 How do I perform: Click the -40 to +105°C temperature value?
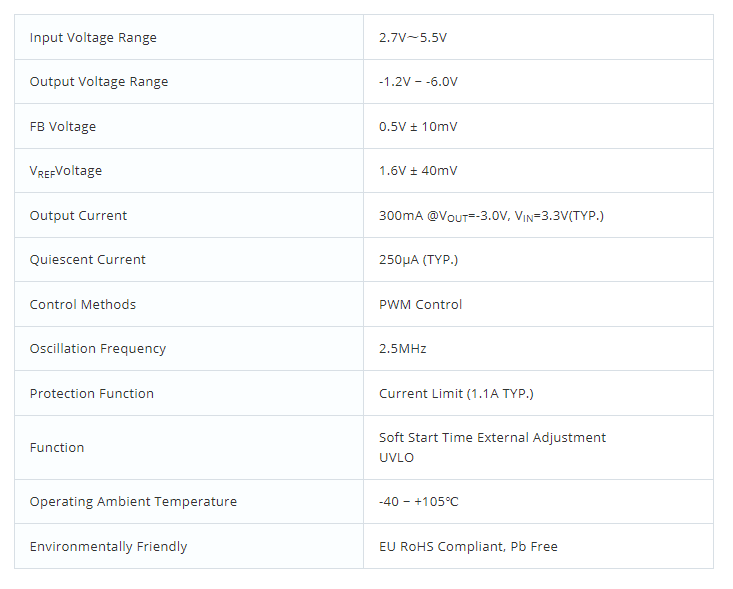418,502
